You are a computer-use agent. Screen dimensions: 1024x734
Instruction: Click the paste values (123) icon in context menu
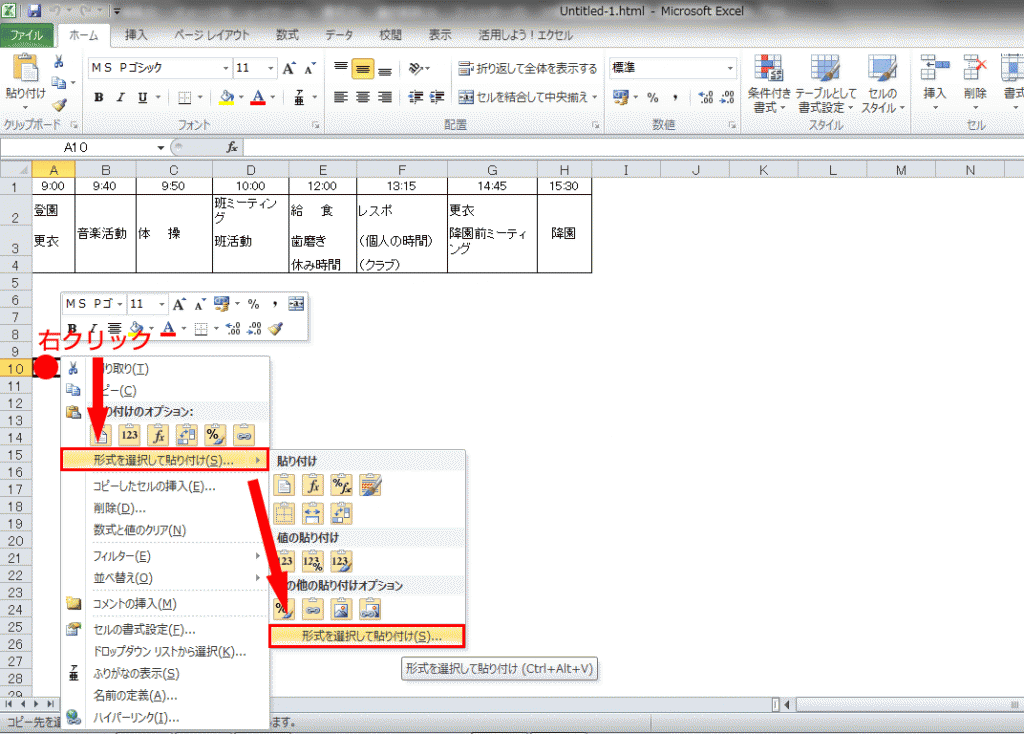pyautogui.click(x=129, y=435)
